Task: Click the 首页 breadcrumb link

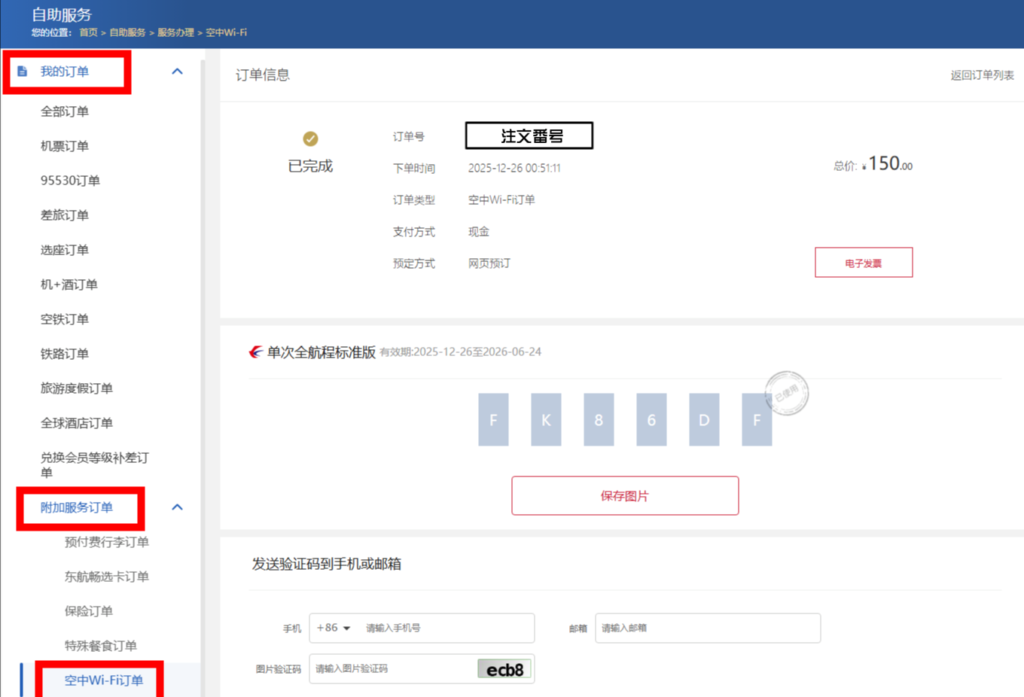Action: coord(89,33)
